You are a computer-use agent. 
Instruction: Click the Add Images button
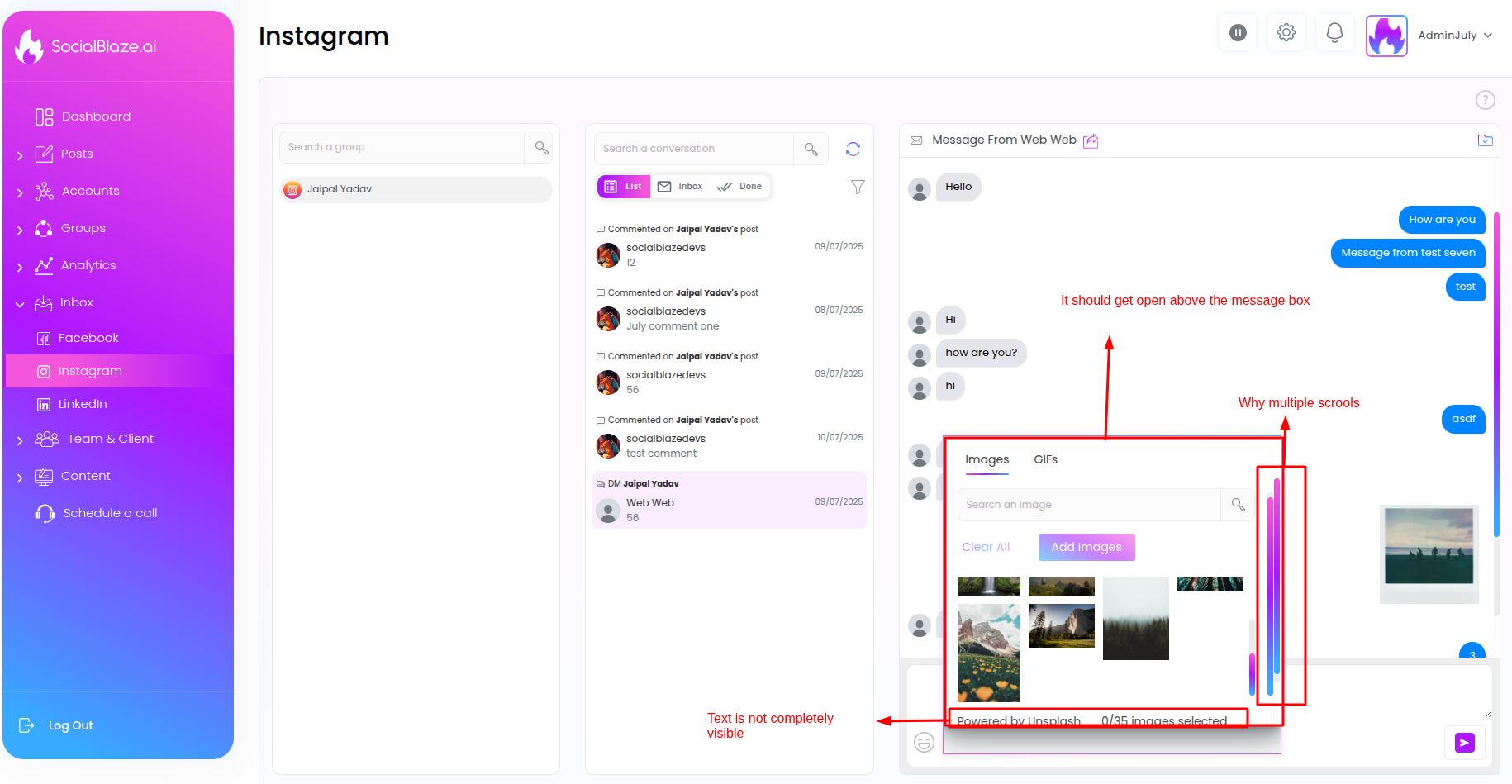click(1086, 547)
